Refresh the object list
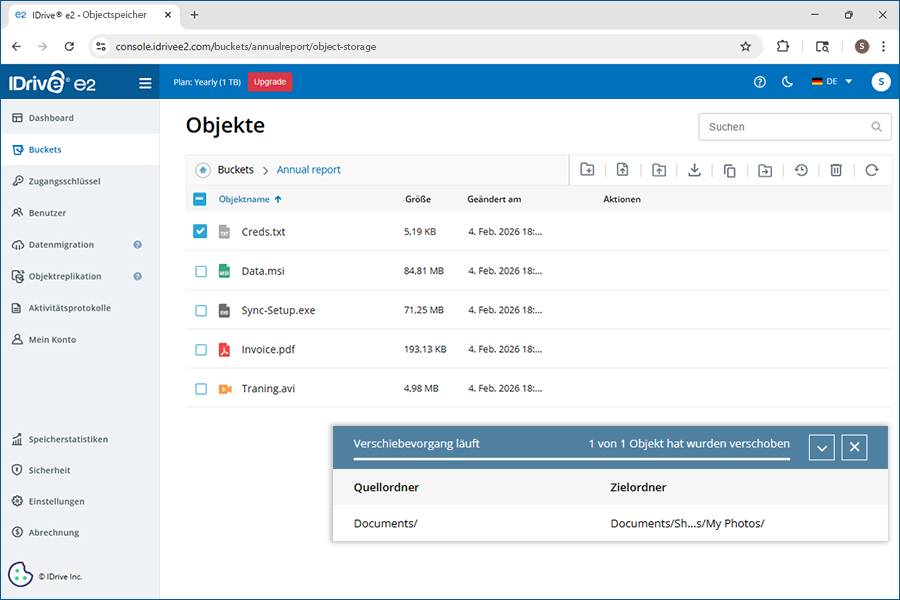The width and height of the screenshot is (900, 600). pos(872,170)
